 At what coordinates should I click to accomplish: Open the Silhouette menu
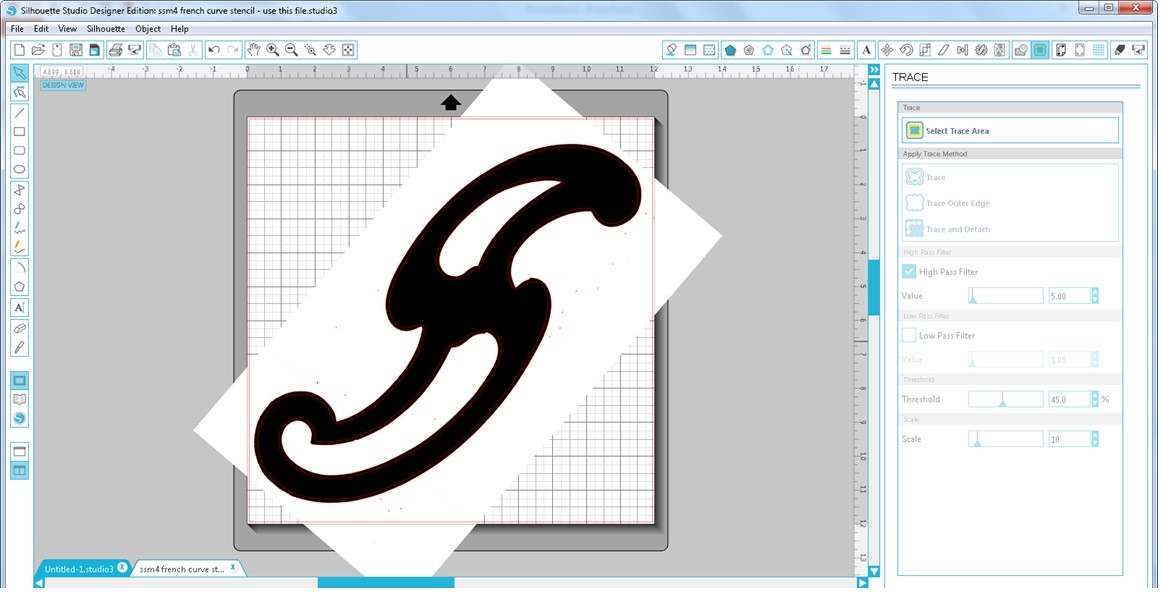(106, 29)
